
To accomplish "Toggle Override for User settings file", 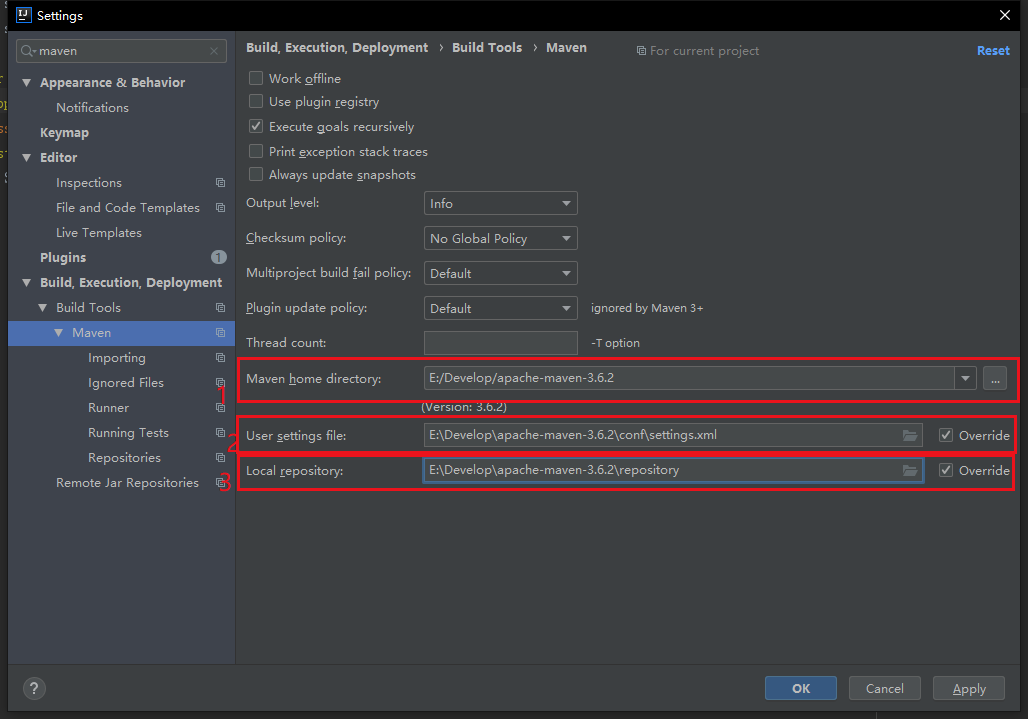I will point(945,435).
